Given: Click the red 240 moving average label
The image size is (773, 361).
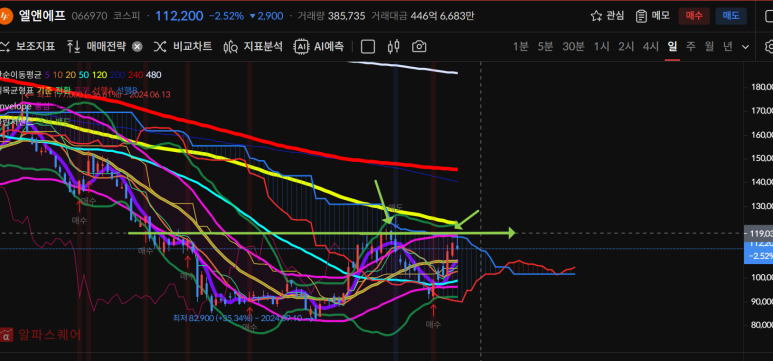Looking at the screenshot, I should [x=136, y=75].
